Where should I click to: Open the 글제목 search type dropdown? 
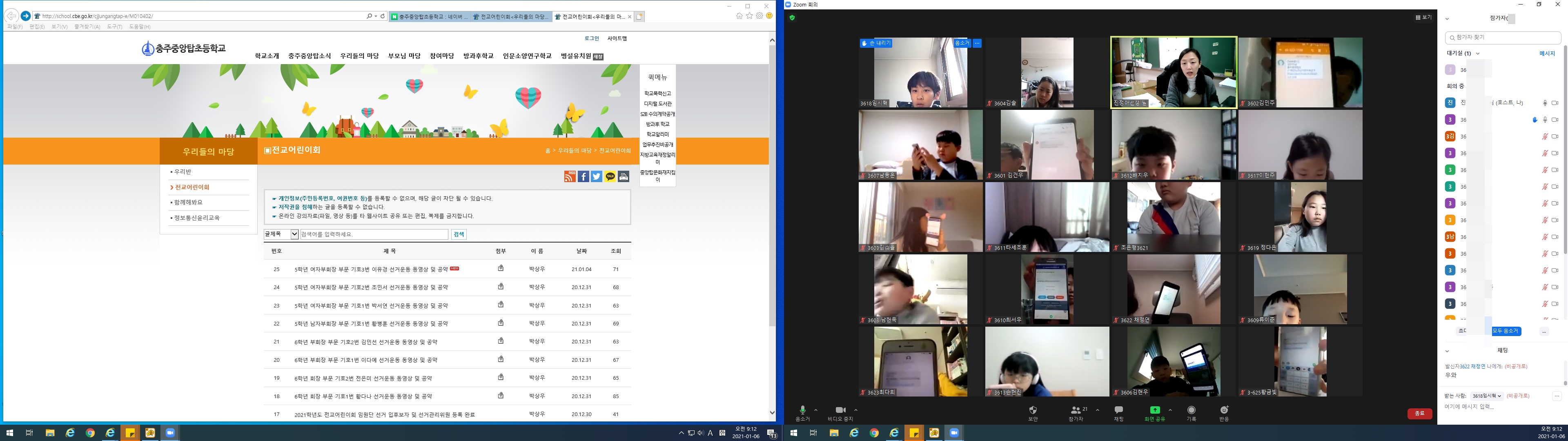click(x=281, y=234)
